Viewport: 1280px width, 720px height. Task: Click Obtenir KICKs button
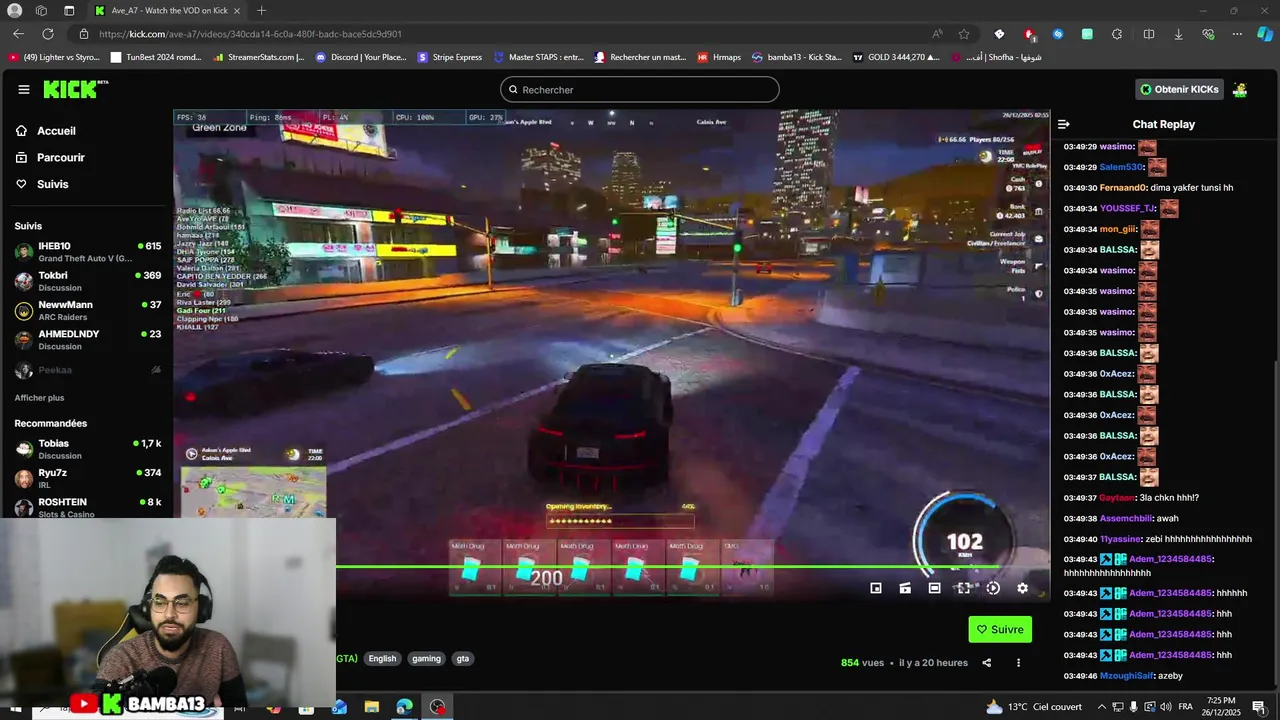click(x=1179, y=89)
